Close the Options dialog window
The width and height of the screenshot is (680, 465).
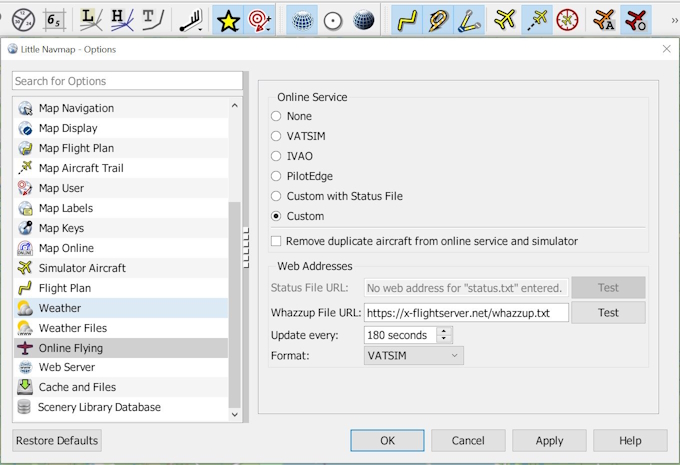(x=667, y=49)
